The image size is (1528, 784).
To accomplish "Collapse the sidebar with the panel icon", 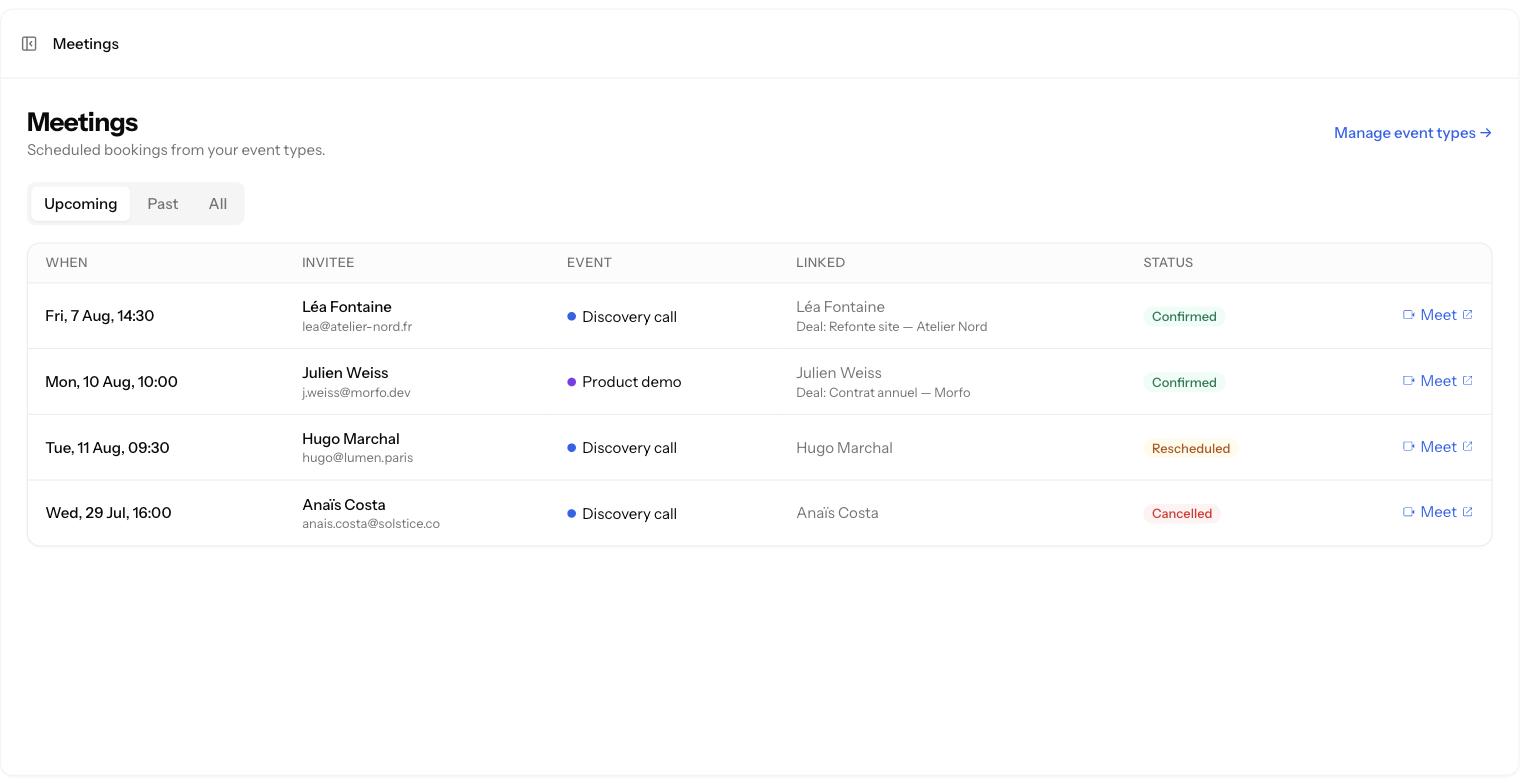I will point(29,44).
